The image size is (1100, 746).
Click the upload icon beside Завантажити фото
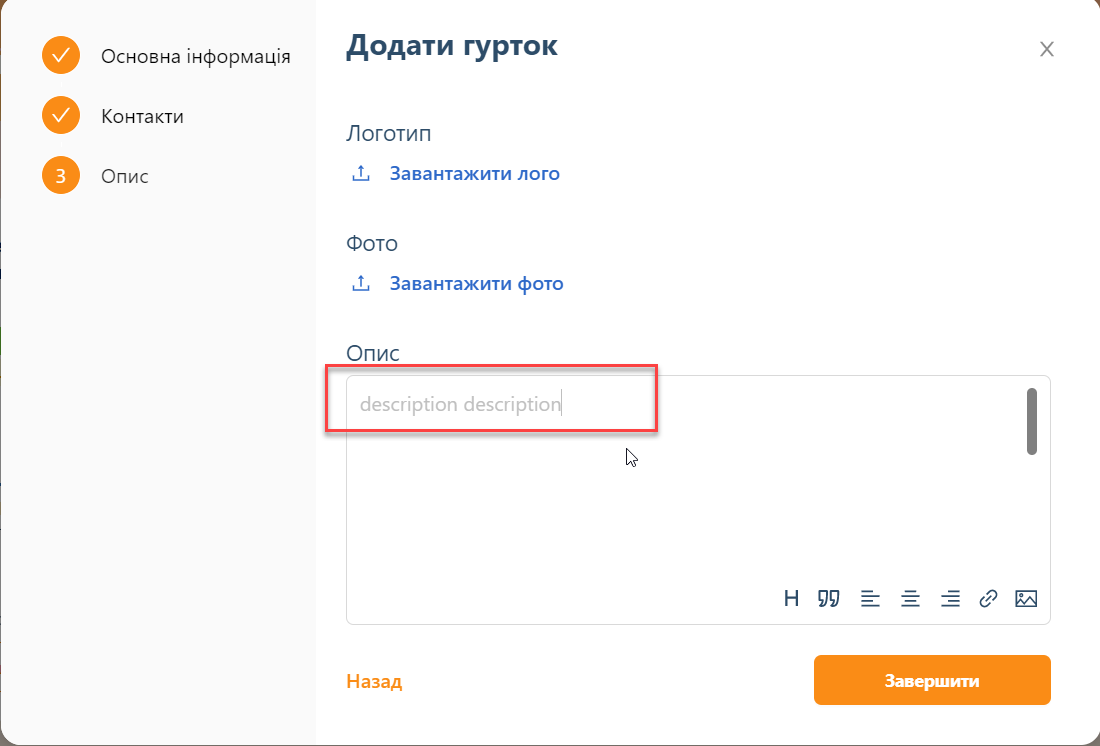(361, 284)
